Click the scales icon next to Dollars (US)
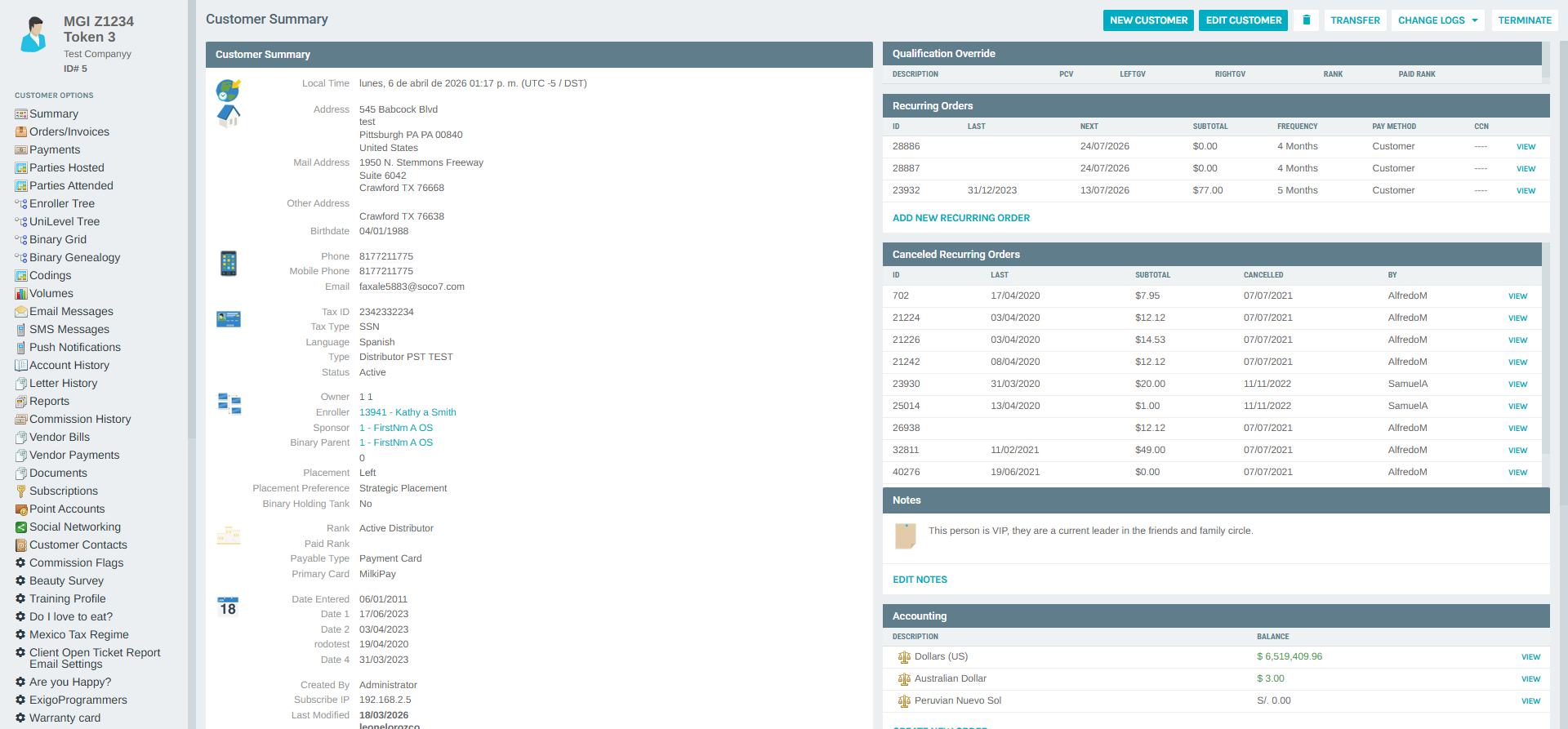 [904, 657]
